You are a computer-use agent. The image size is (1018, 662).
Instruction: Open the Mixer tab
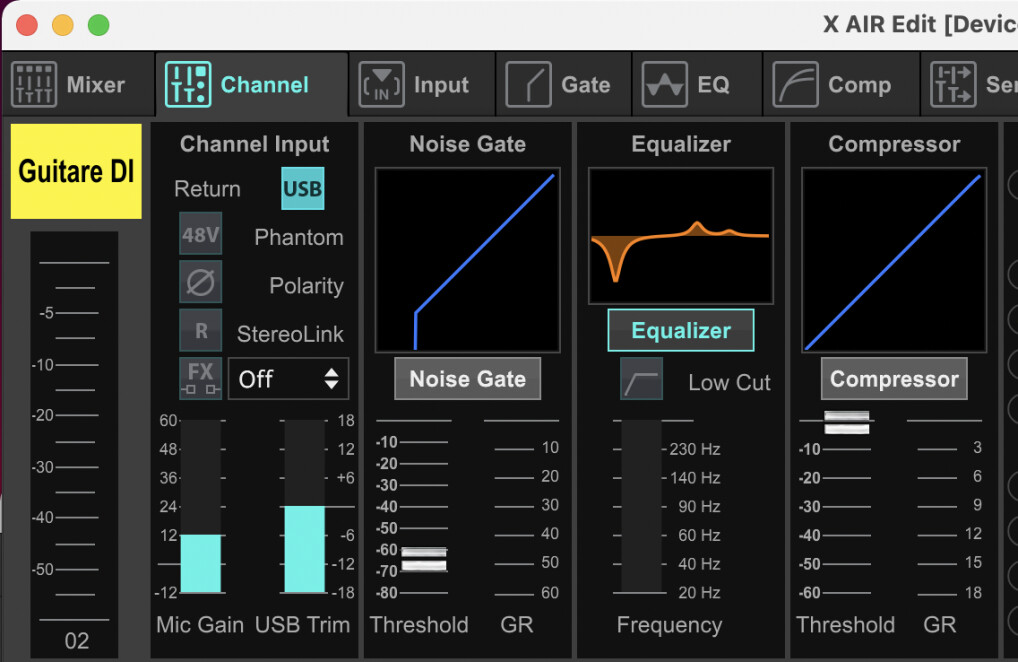pyautogui.click(x=78, y=84)
